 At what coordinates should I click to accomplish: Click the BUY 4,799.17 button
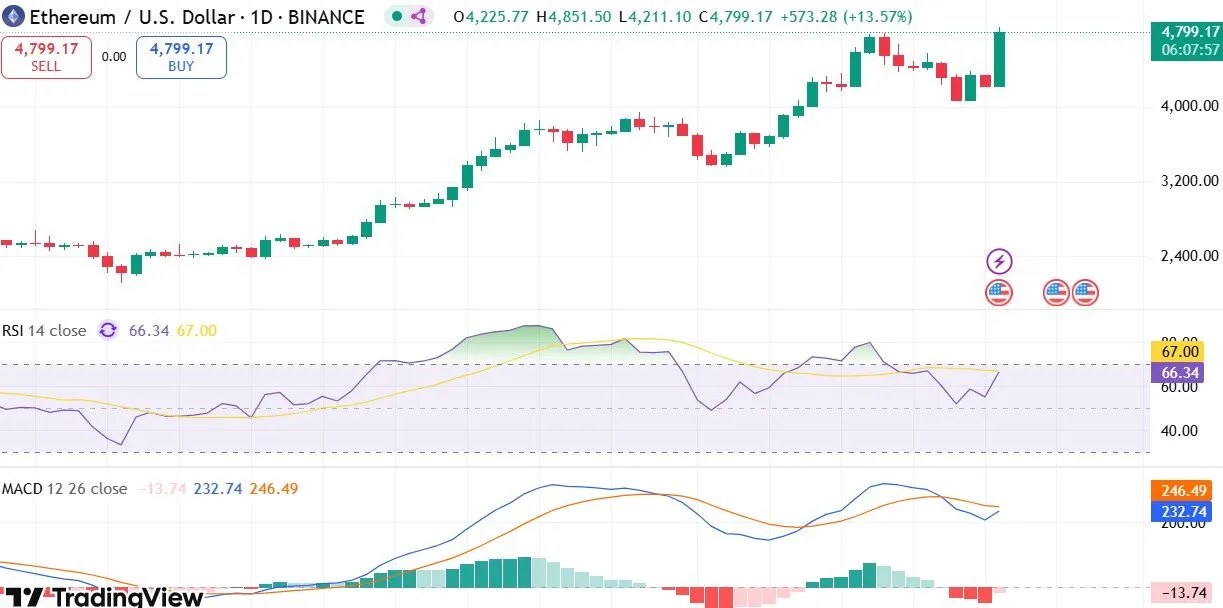pyautogui.click(x=181, y=57)
